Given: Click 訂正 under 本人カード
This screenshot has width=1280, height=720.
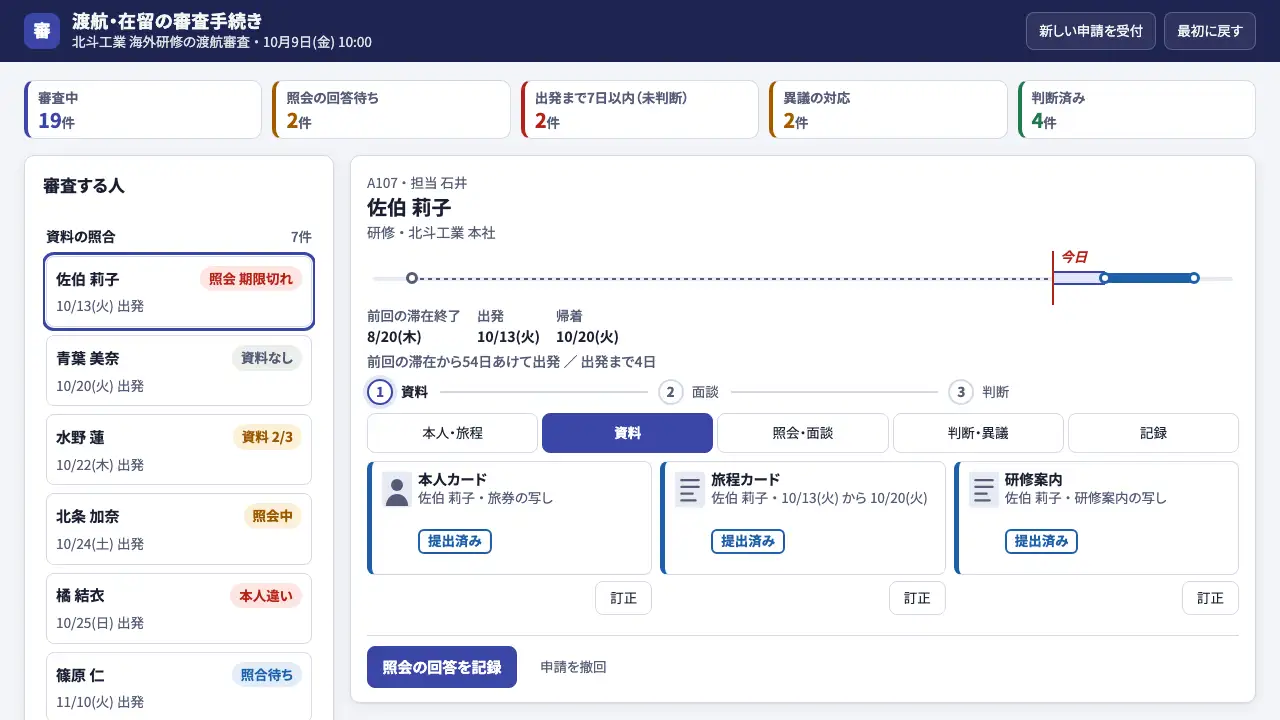Looking at the screenshot, I should click(624, 598).
